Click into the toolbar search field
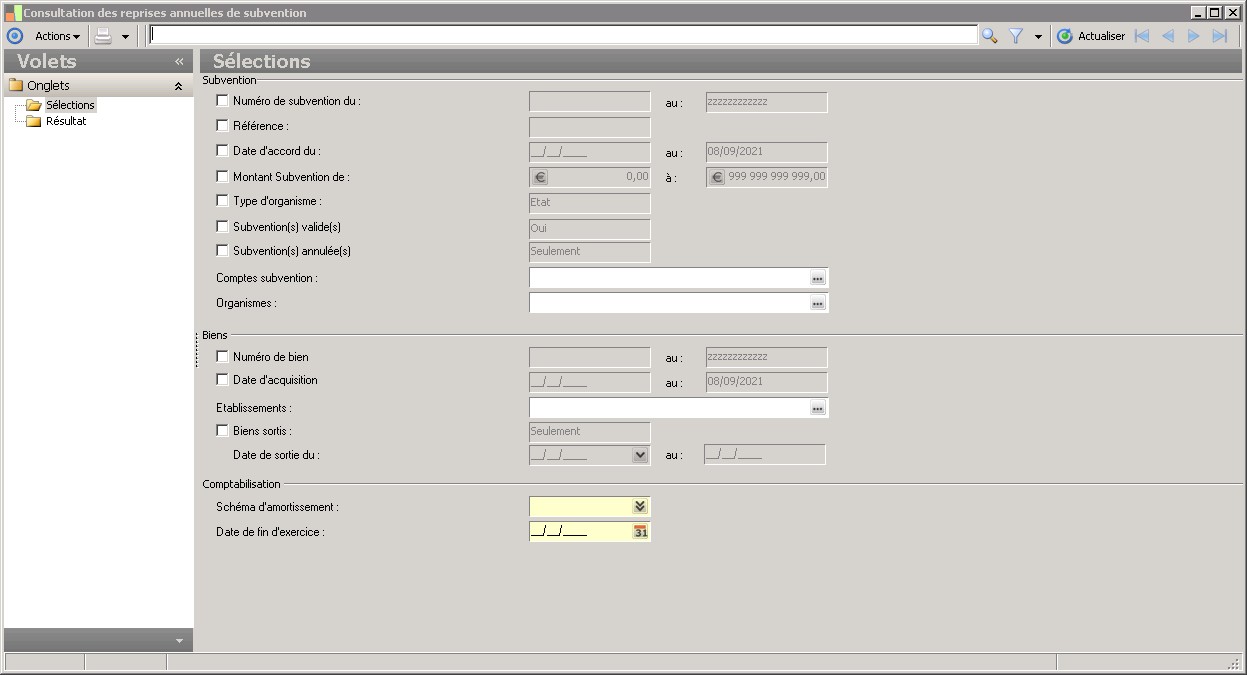The image size is (1247, 675). coord(562,36)
